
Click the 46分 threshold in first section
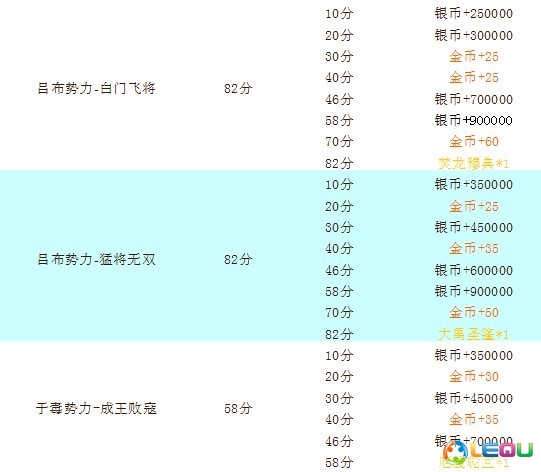(x=339, y=99)
